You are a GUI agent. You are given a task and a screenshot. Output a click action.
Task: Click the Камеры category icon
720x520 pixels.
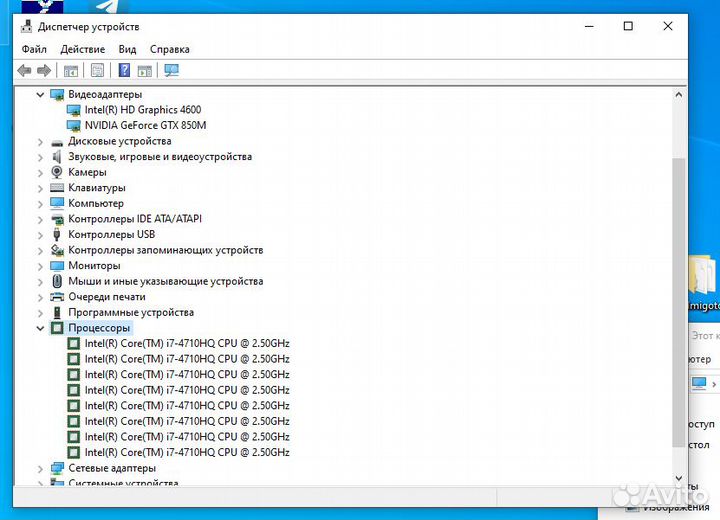click(x=57, y=172)
